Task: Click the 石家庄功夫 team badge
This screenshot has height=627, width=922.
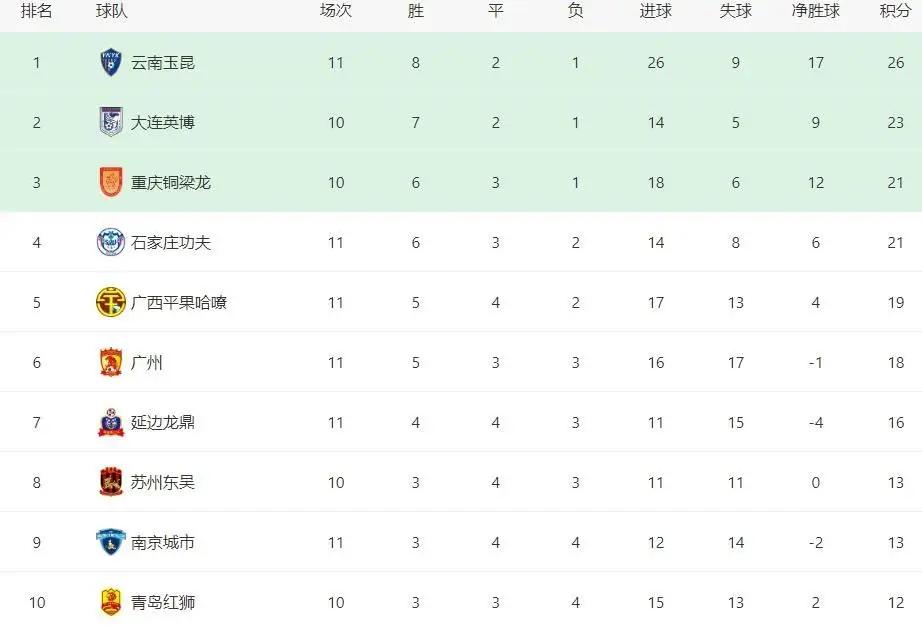Action: tap(111, 242)
